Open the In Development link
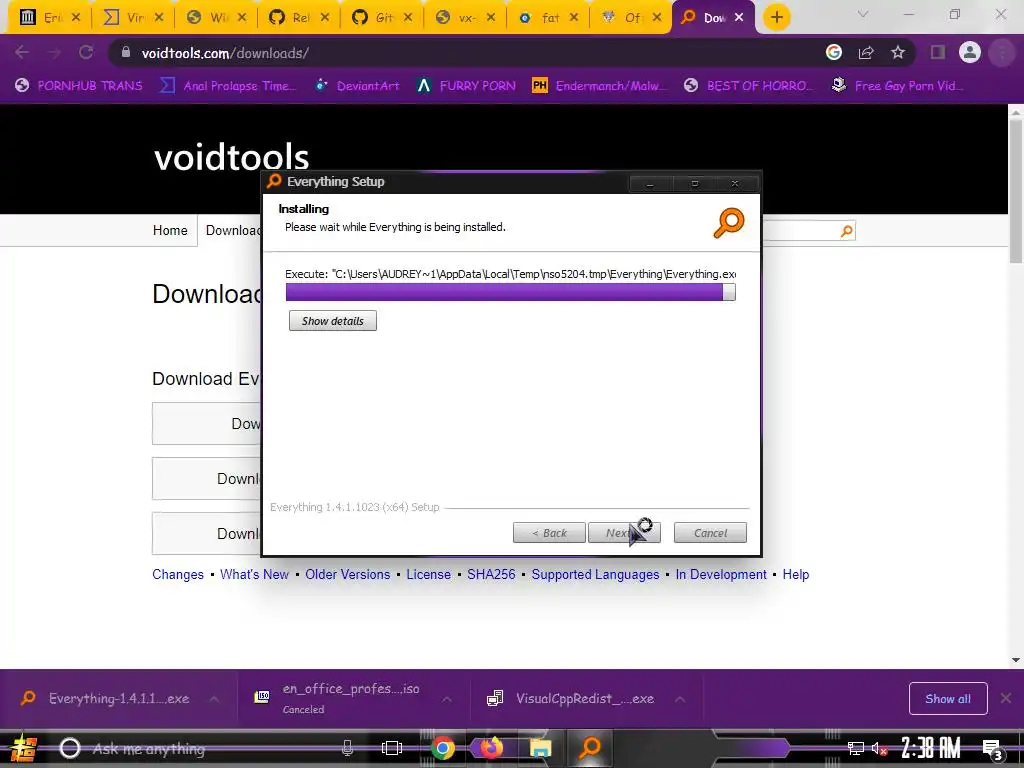Viewport: 1024px width, 768px height. pyautogui.click(x=721, y=575)
